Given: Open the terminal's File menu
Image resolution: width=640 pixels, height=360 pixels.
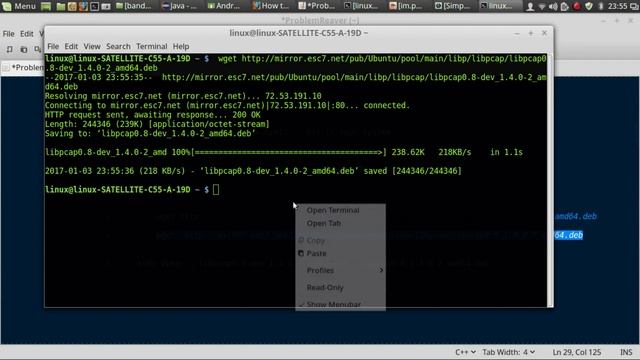Looking at the screenshot, I should pyautogui.click(x=53, y=46).
